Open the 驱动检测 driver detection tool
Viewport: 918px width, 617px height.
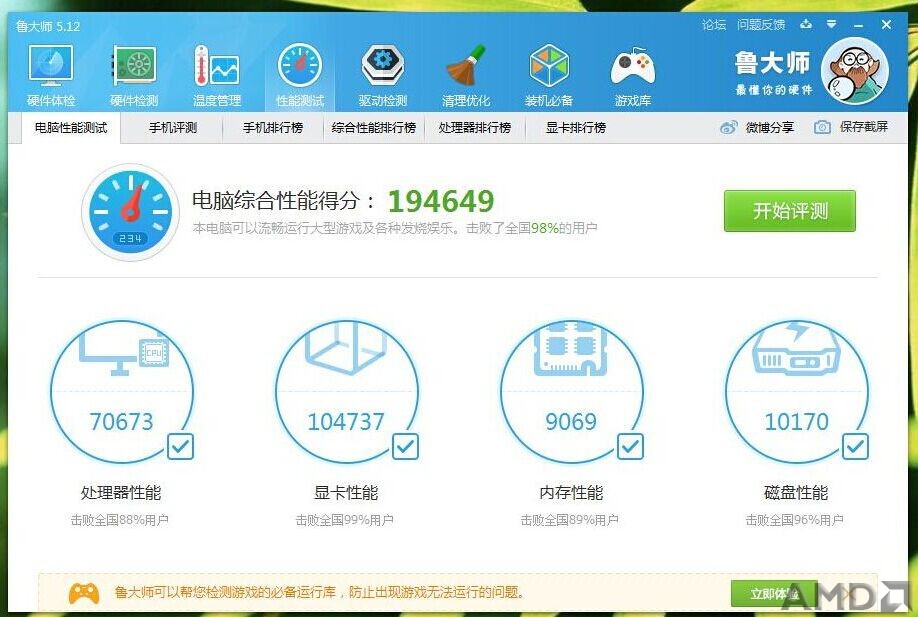[x=383, y=76]
